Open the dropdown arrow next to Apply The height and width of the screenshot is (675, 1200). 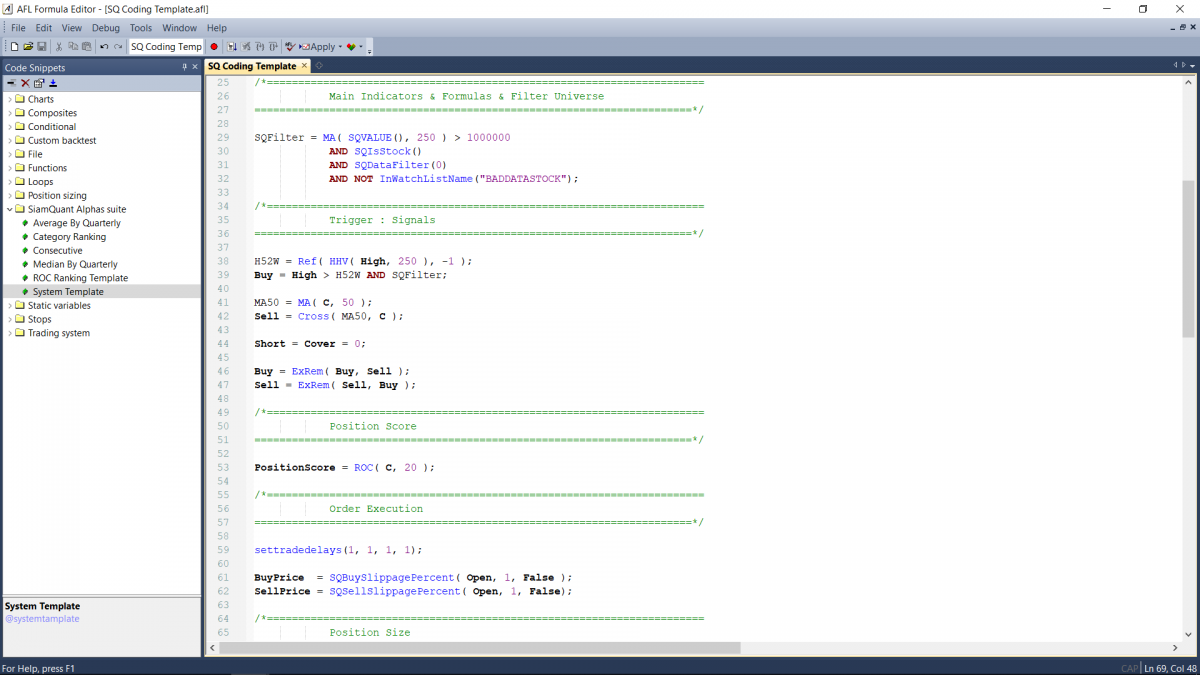tap(340, 47)
